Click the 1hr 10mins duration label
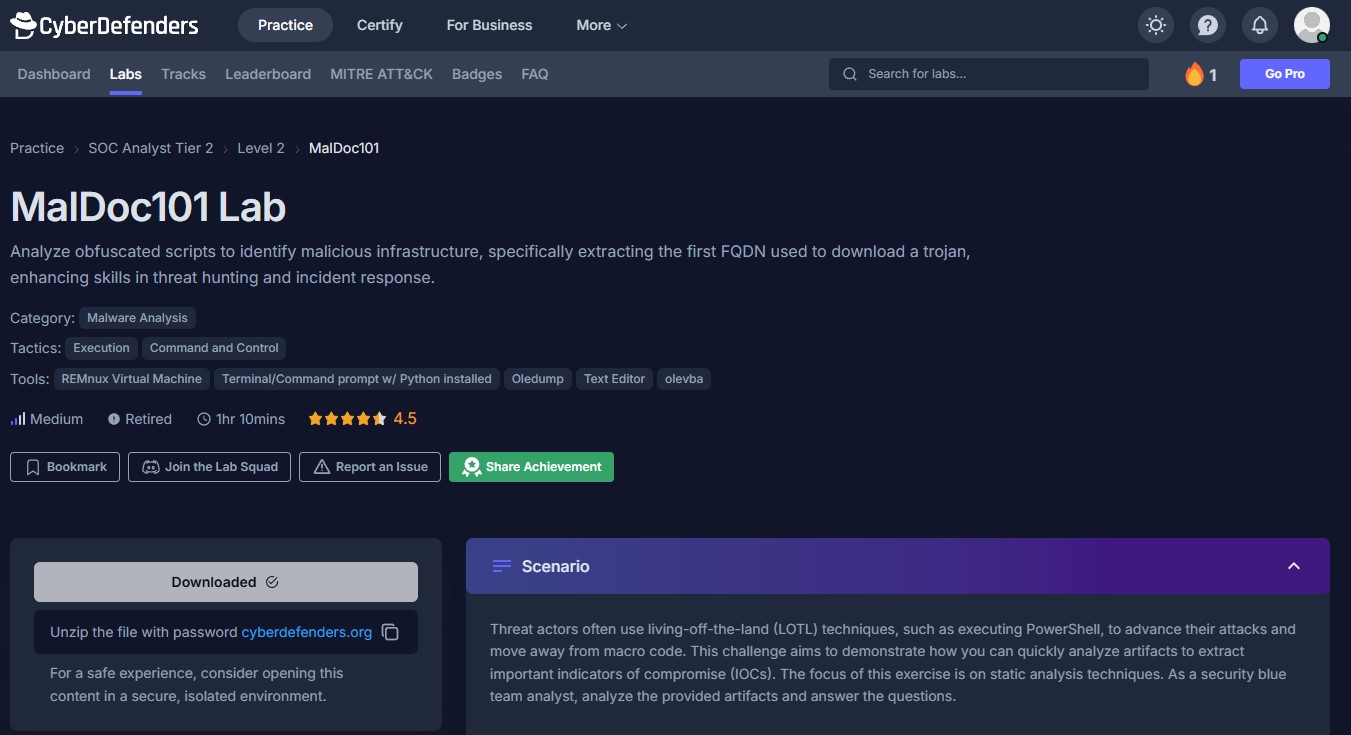The height and width of the screenshot is (735, 1351). pos(241,419)
